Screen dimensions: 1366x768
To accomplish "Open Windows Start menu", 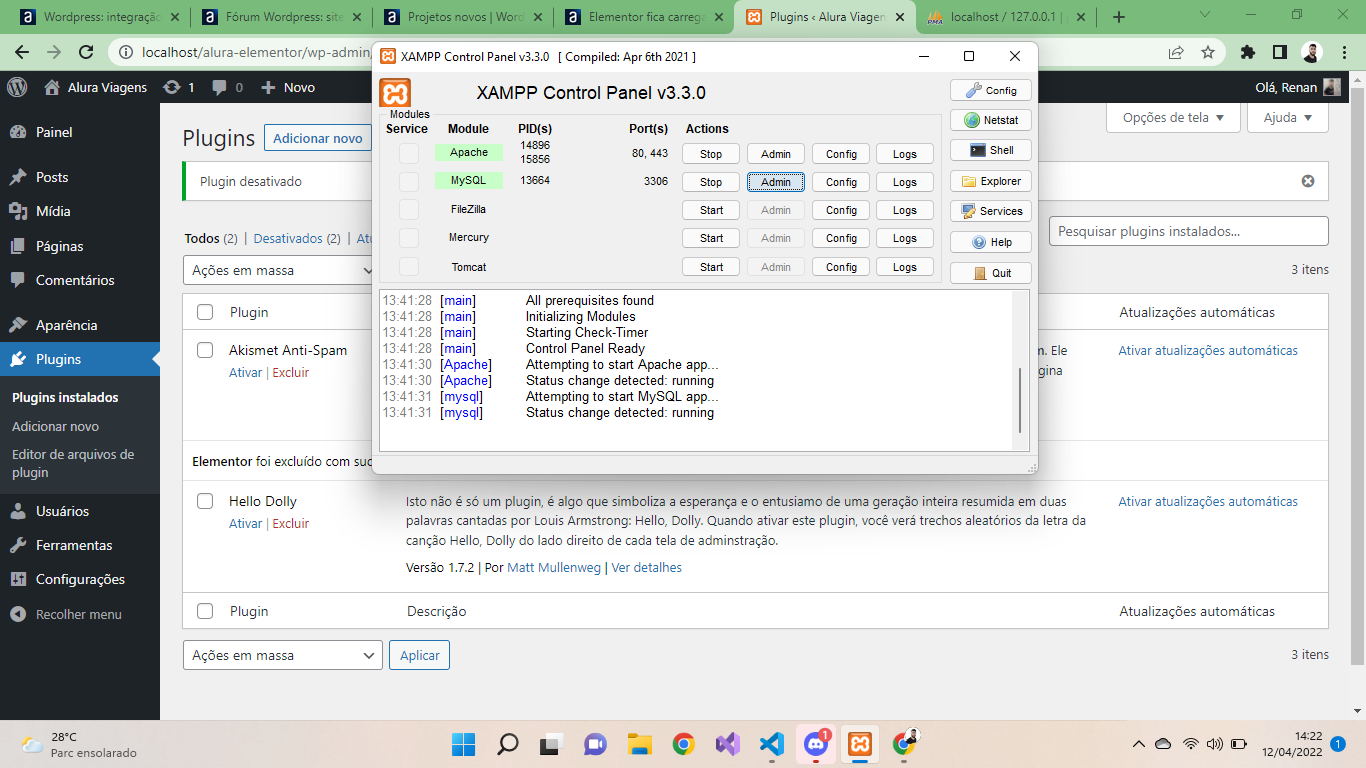I will (463, 744).
